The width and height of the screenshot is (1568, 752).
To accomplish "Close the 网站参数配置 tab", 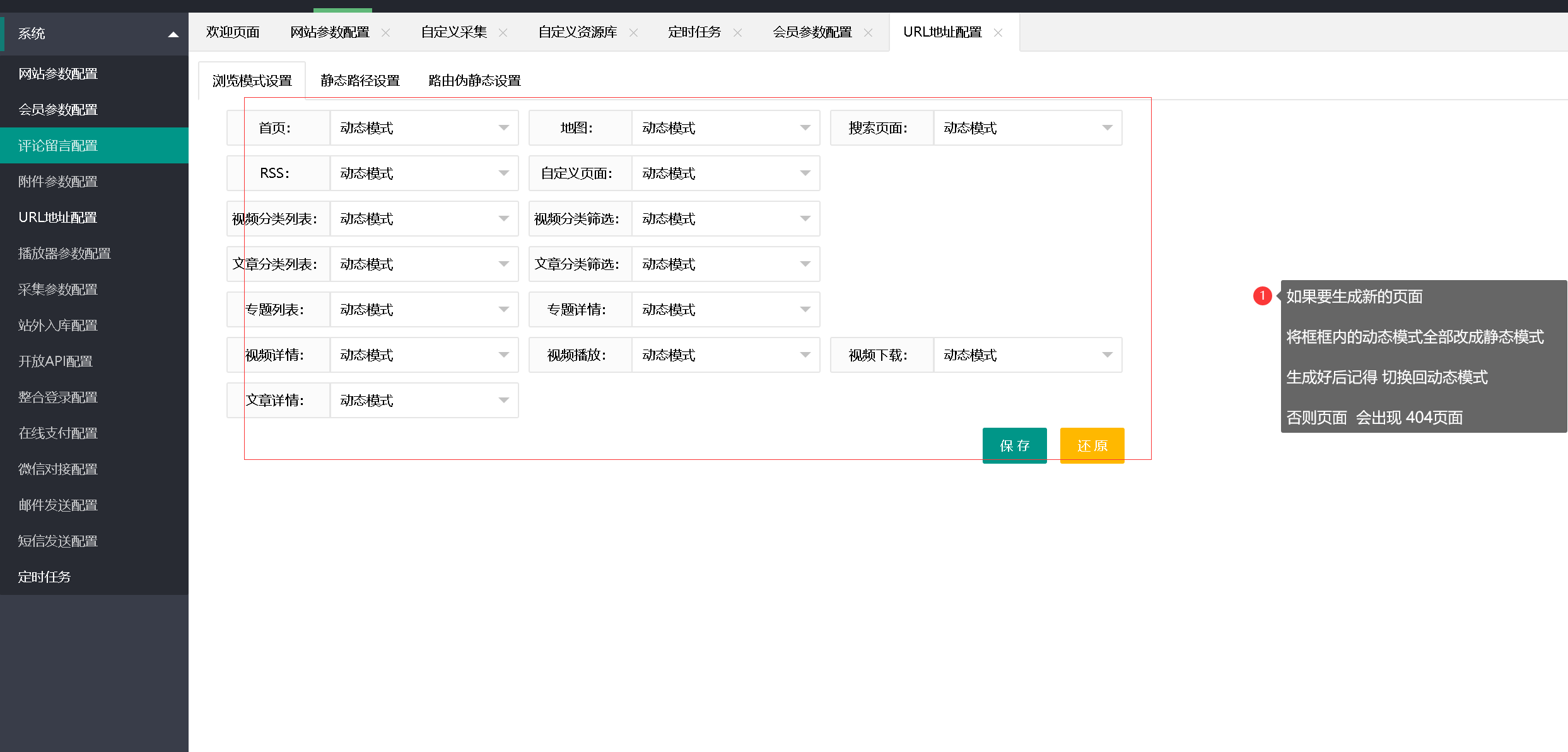I will 385,33.
